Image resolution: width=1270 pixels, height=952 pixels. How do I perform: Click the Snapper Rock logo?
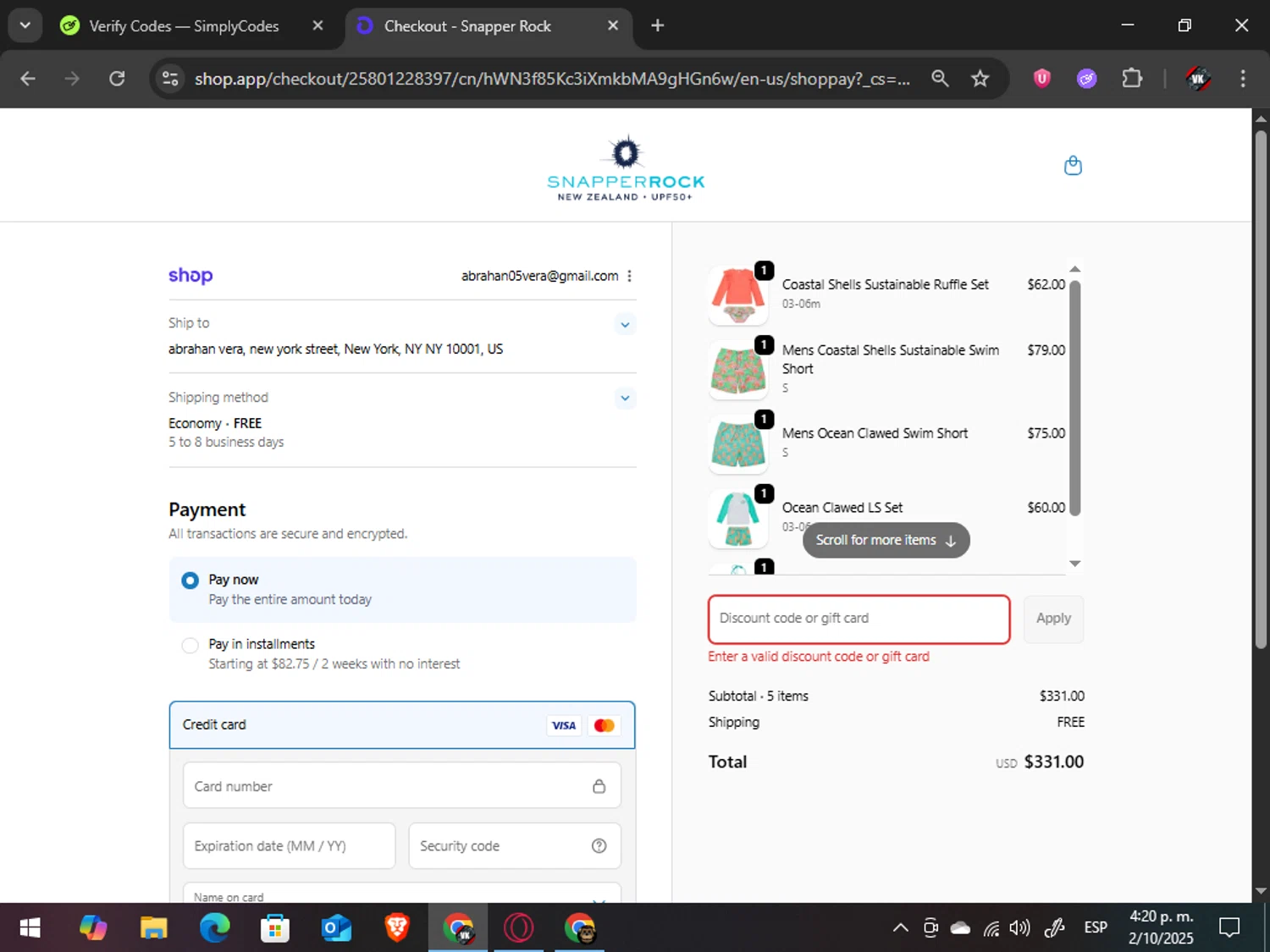coord(626,168)
